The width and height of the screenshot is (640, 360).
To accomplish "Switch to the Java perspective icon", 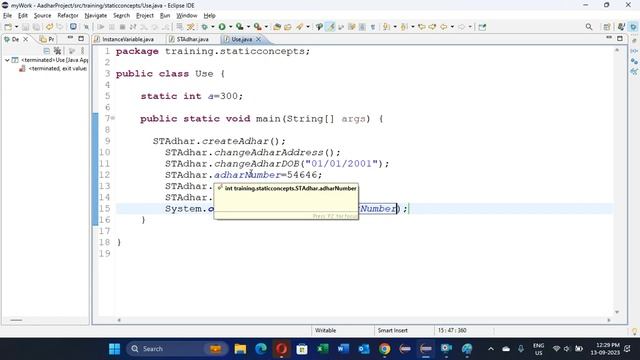I will point(621,27).
